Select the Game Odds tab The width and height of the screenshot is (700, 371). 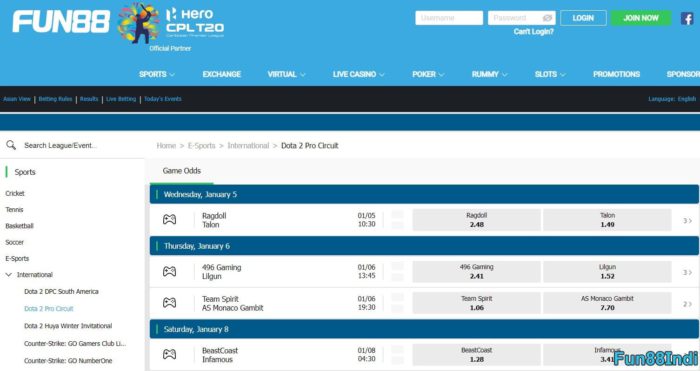(x=182, y=171)
